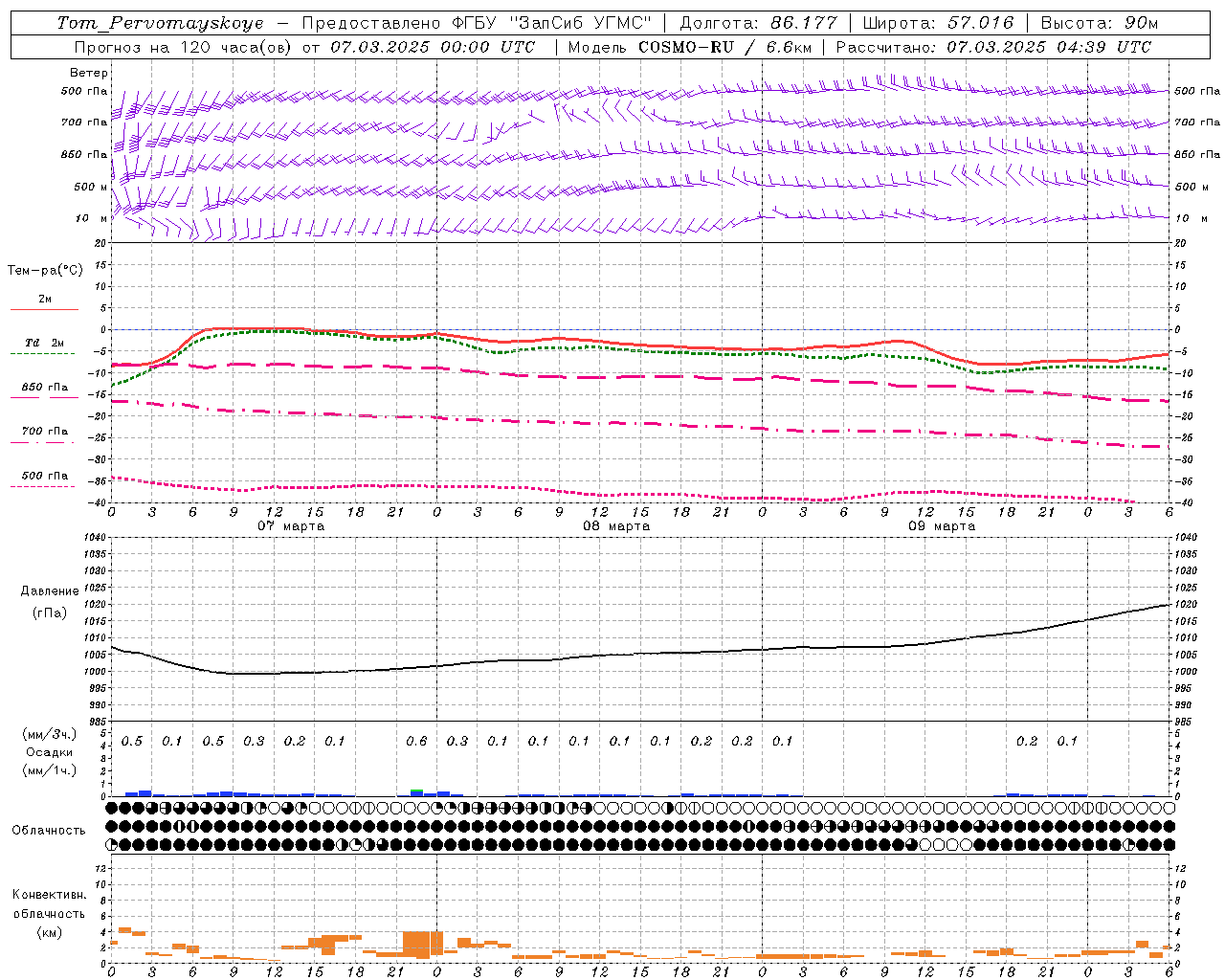
Task: Select the Широта: 57.016 value
Action: point(938,23)
